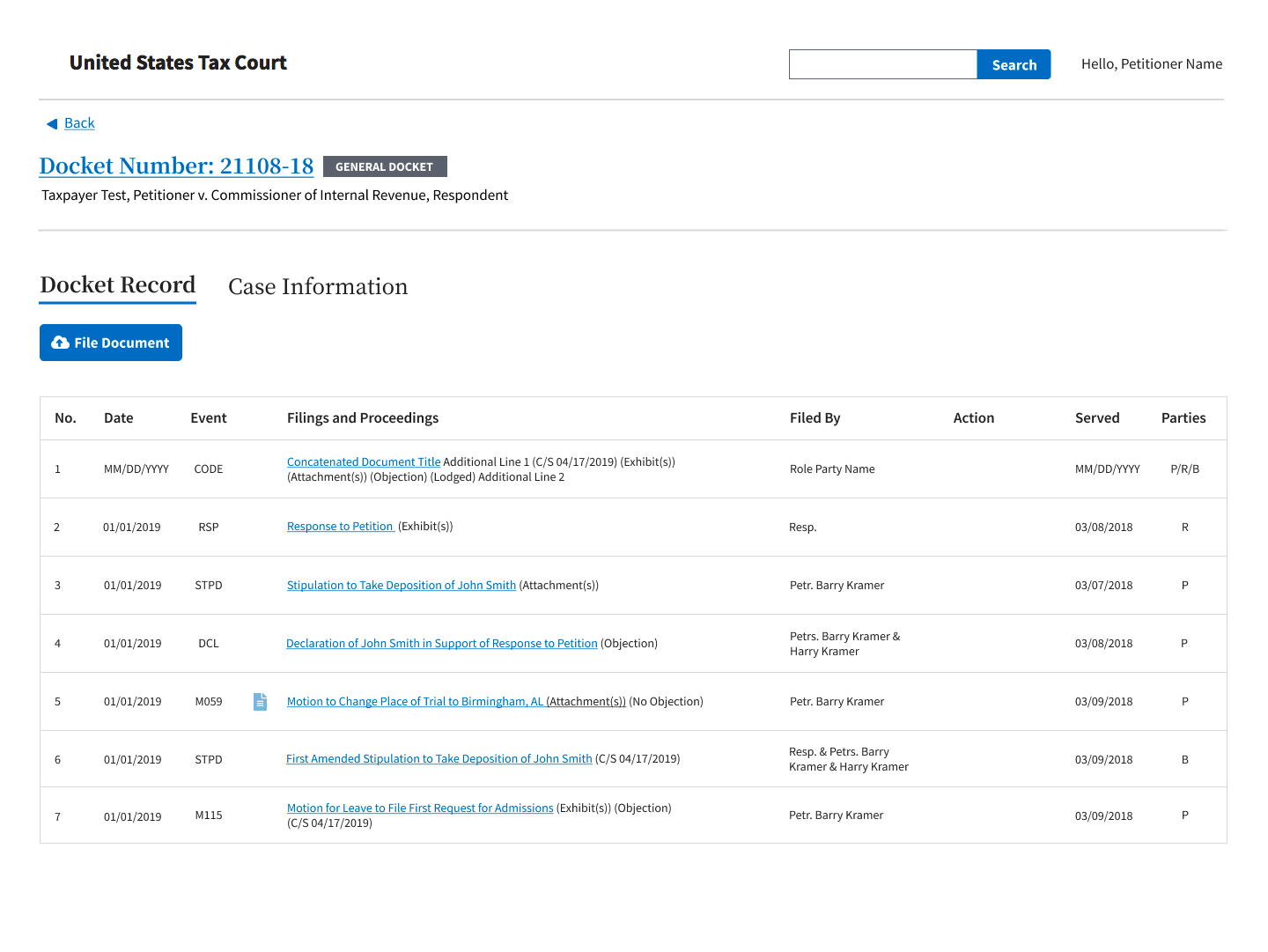Click the served date 03/07/2018
Screen dimensions: 1268x952
1104,586
